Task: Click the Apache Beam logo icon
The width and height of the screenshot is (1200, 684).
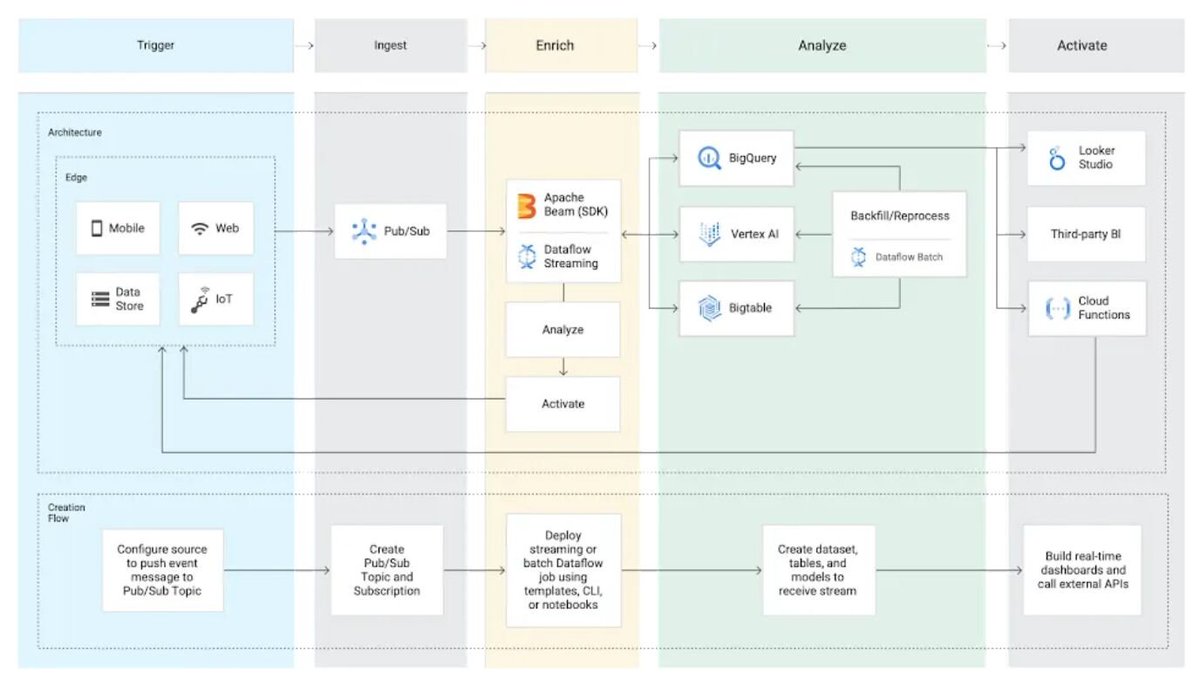Action: (527, 204)
